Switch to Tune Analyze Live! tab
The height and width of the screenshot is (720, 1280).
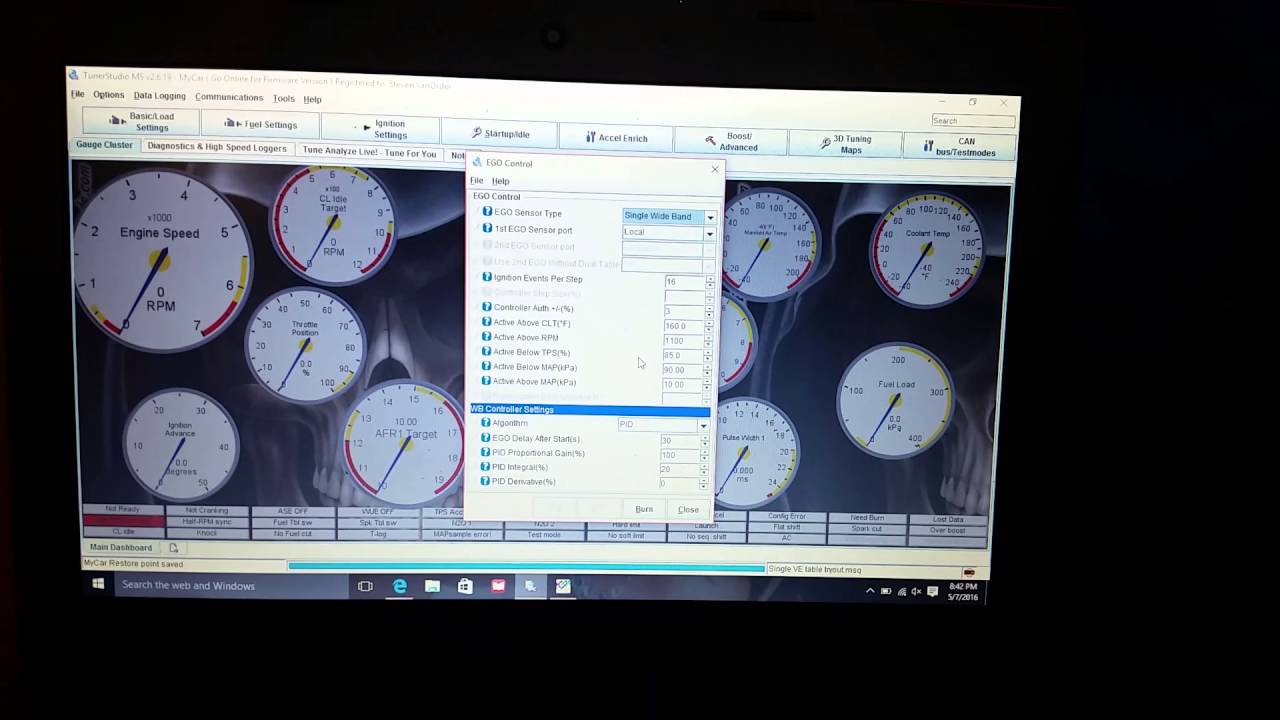(x=370, y=153)
